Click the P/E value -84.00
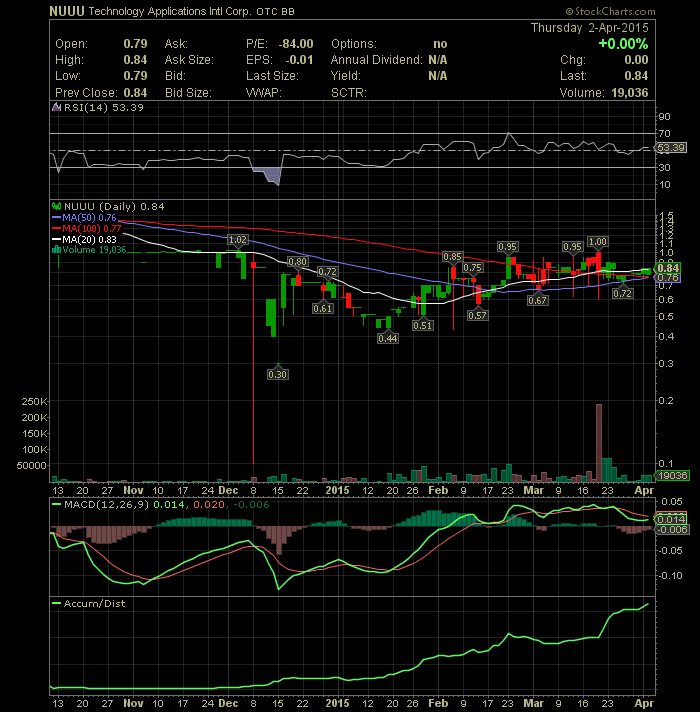The width and height of the screenshot is (700, 712). pyautogui.click(x=296, y=44)
